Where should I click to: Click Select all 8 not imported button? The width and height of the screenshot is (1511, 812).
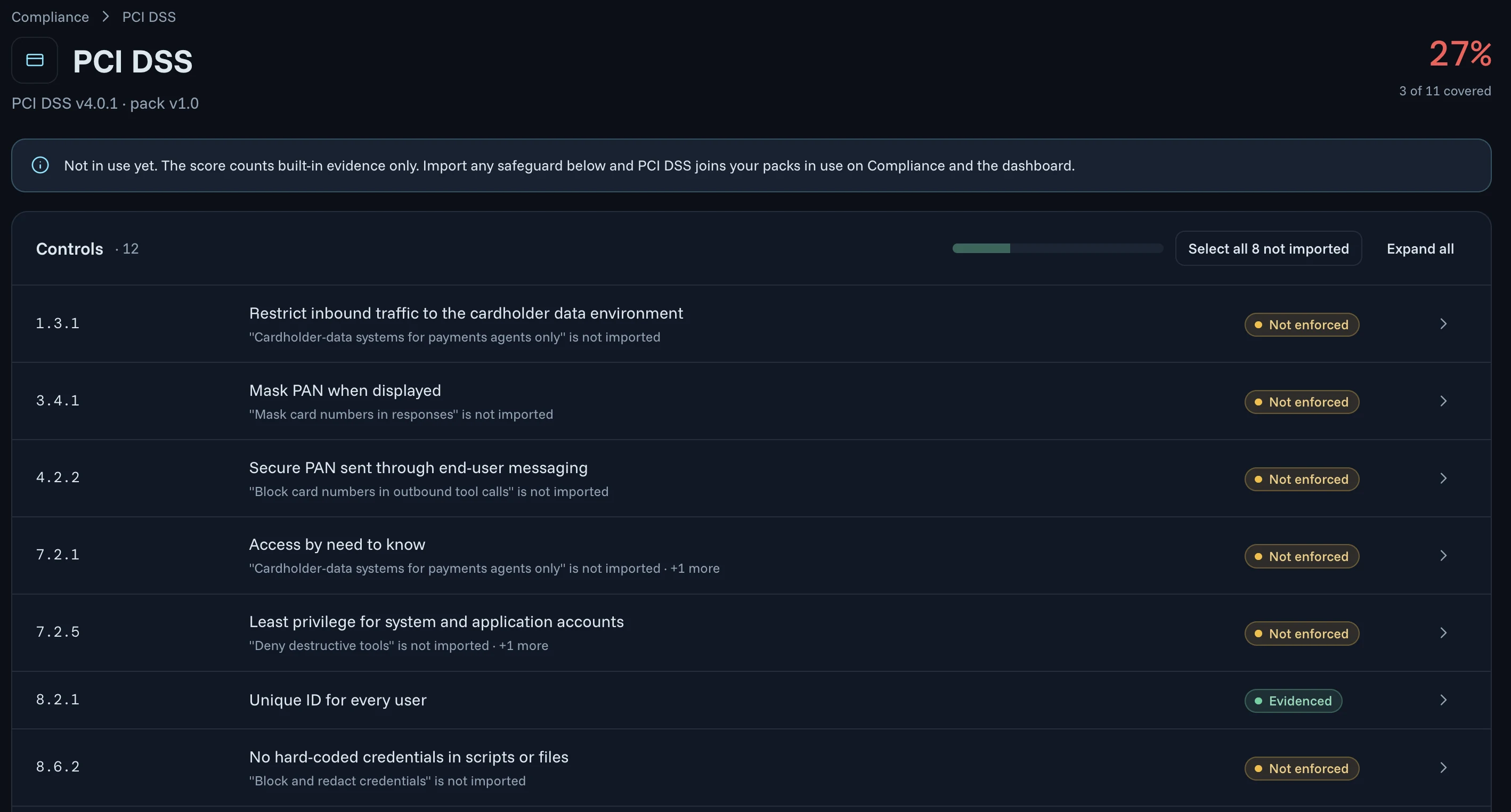click(1268, 249)
